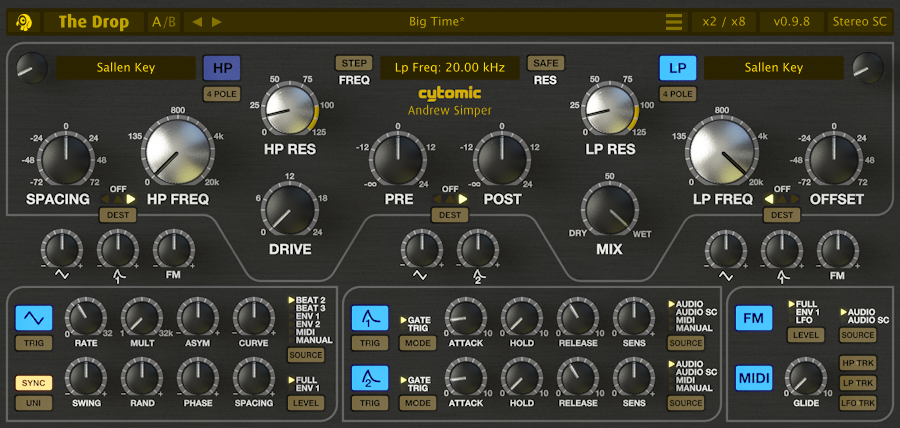The image size is (900, 428).
Task: Open oversampling x2 / x8 selector
Action: tap(723, 22)
